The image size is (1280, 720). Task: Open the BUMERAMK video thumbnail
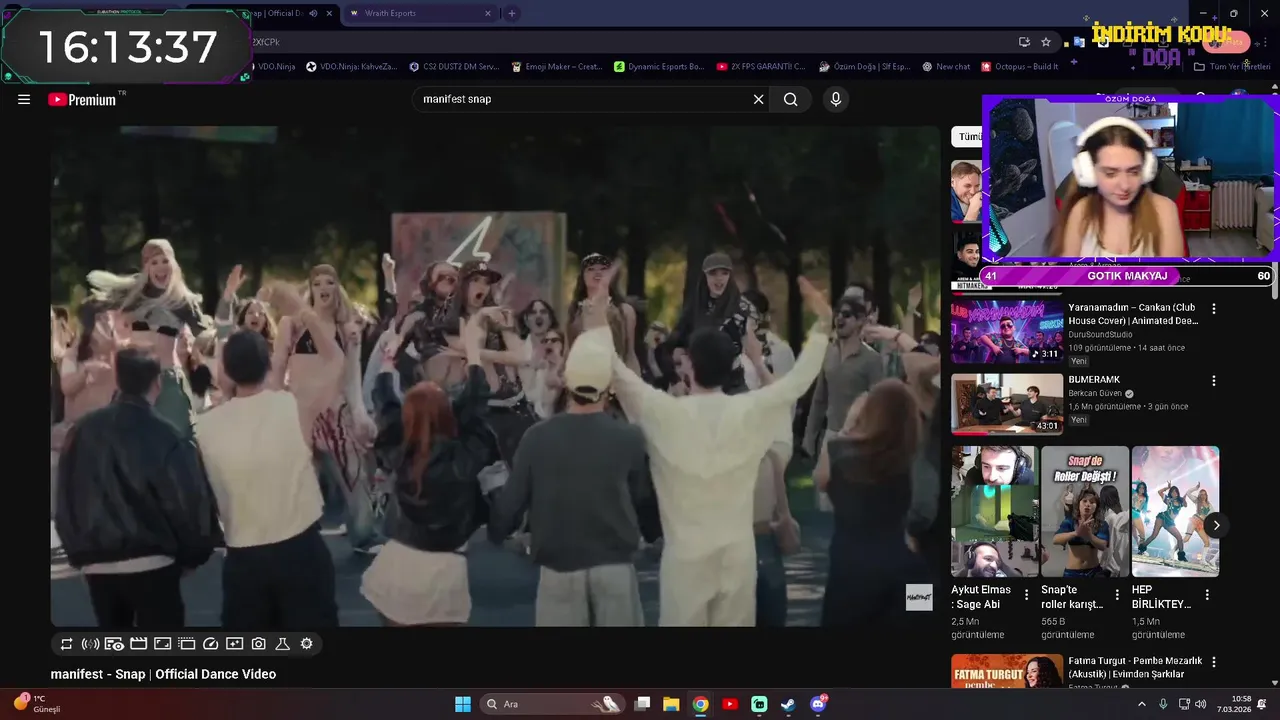tap(1007, 404)
